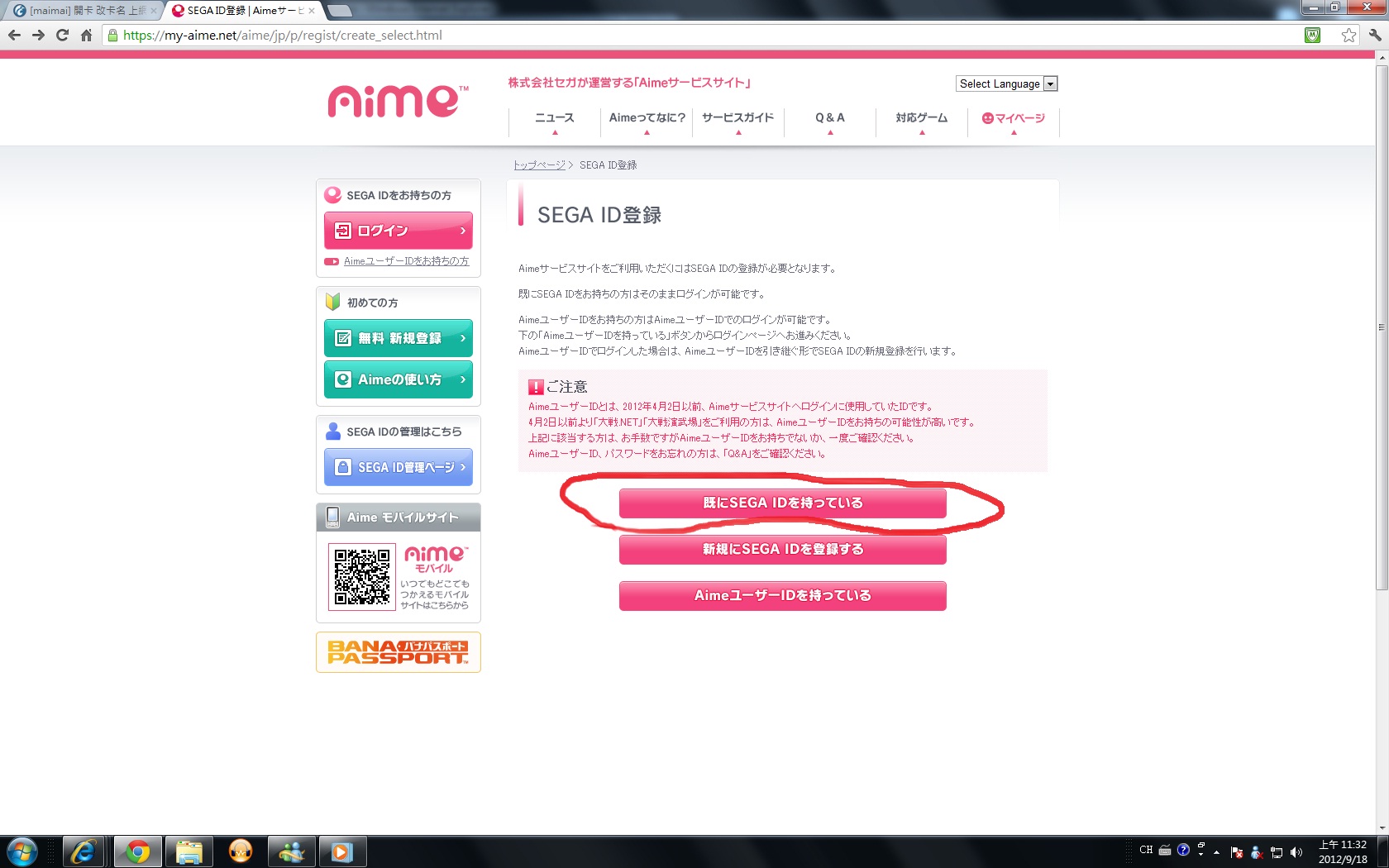1389x868 pixels.
Task: Open the browser home page icon
Action: (x=86, y=35)
